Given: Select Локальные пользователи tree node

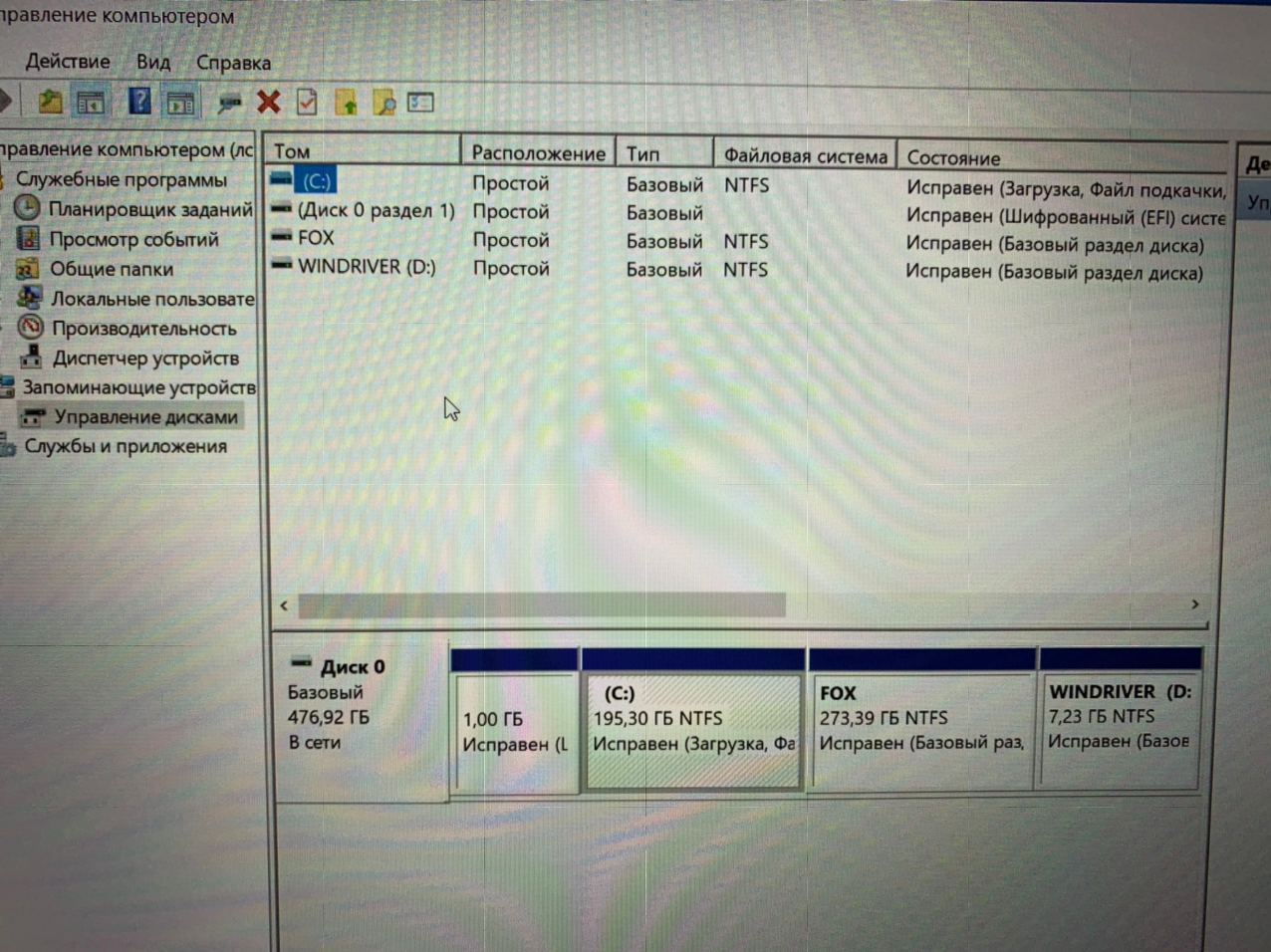Looking at the screenshot, I should (x=153, y=298).
